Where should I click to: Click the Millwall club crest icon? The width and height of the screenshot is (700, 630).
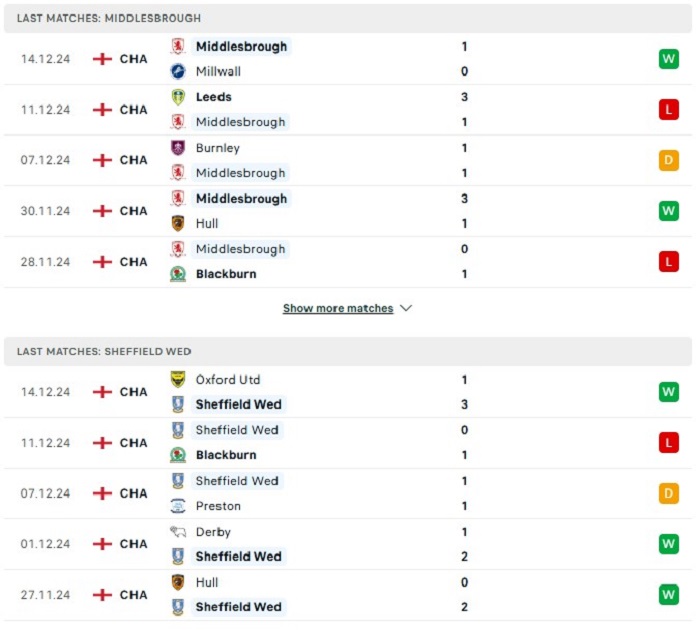[178, 71]
